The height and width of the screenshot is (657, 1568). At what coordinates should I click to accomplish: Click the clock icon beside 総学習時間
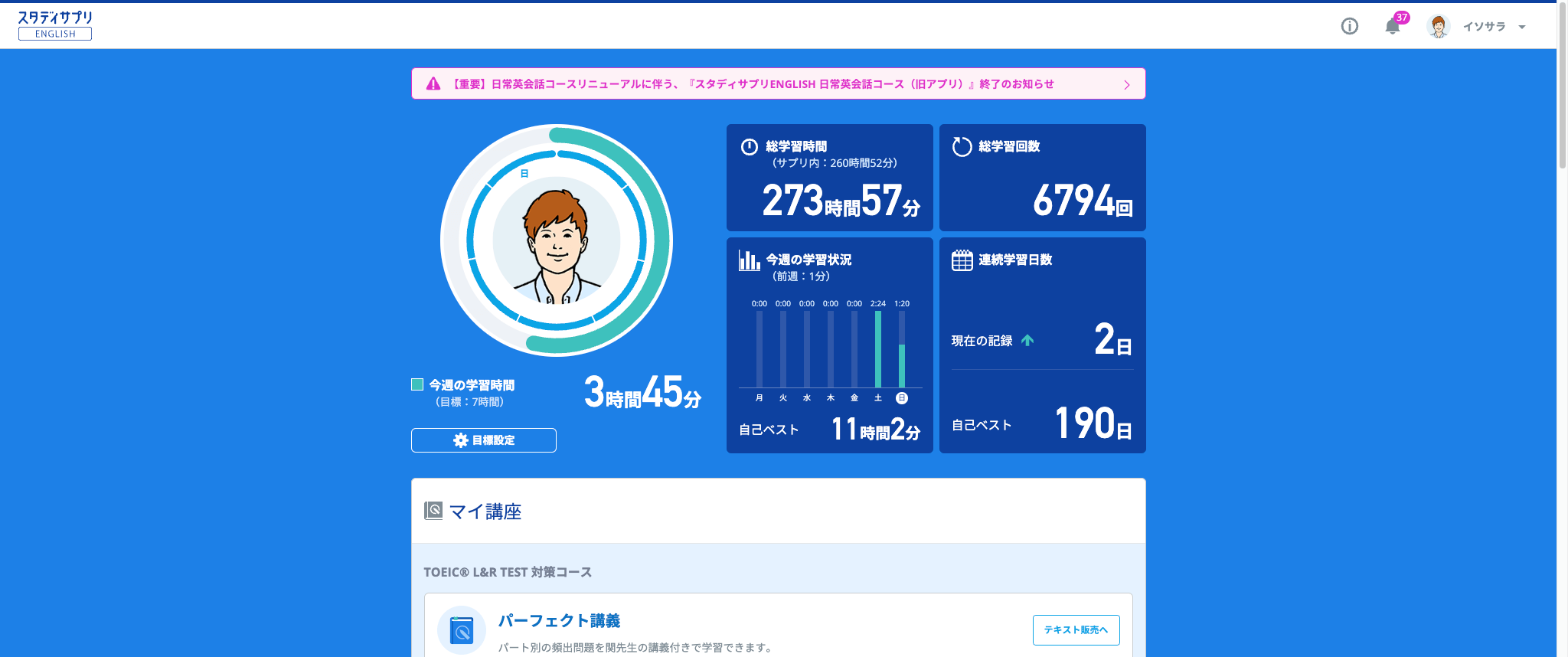click(x=750, y=147)
